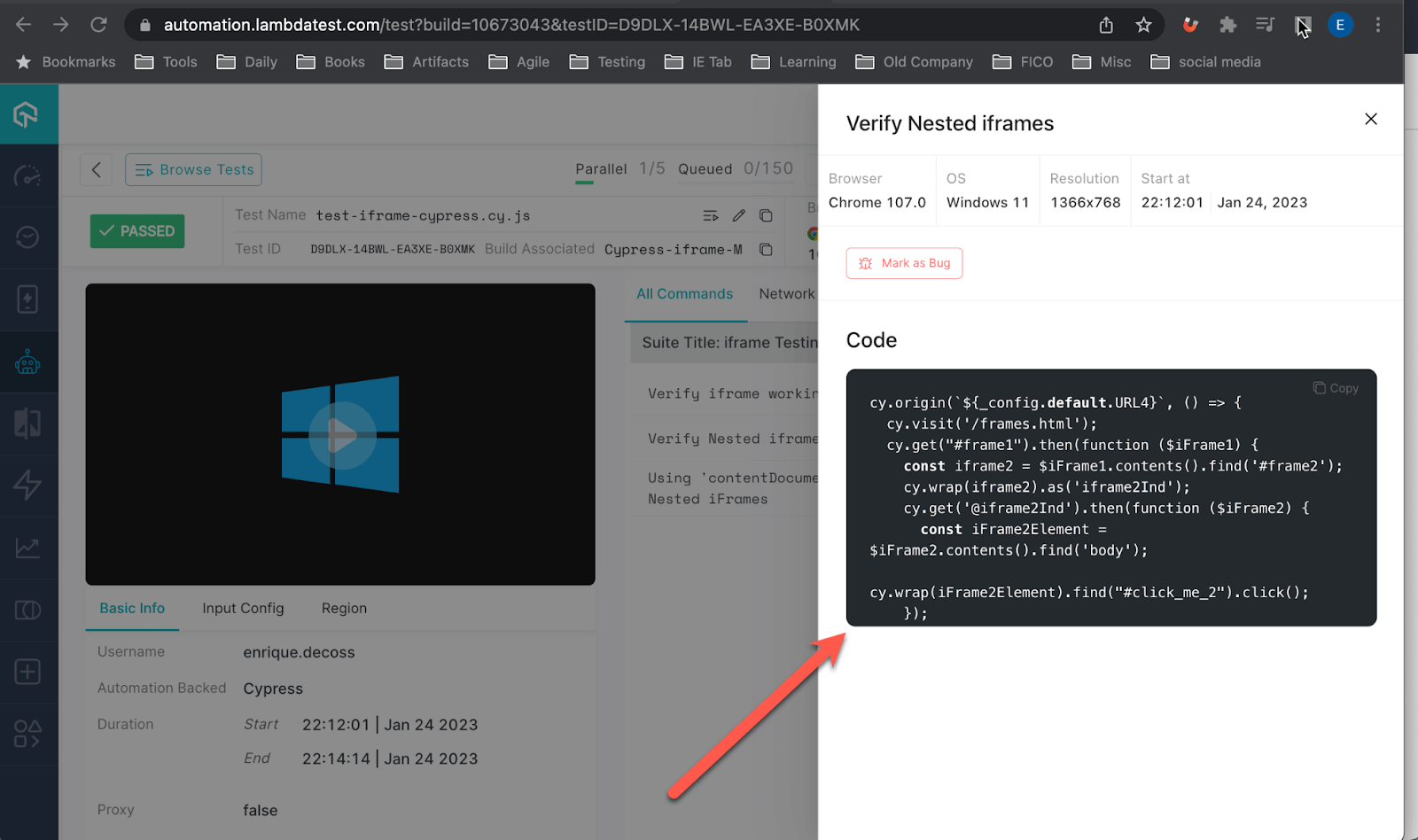
Task: Copy the code snippet using Copy icon
Action: pos(1335,387)
